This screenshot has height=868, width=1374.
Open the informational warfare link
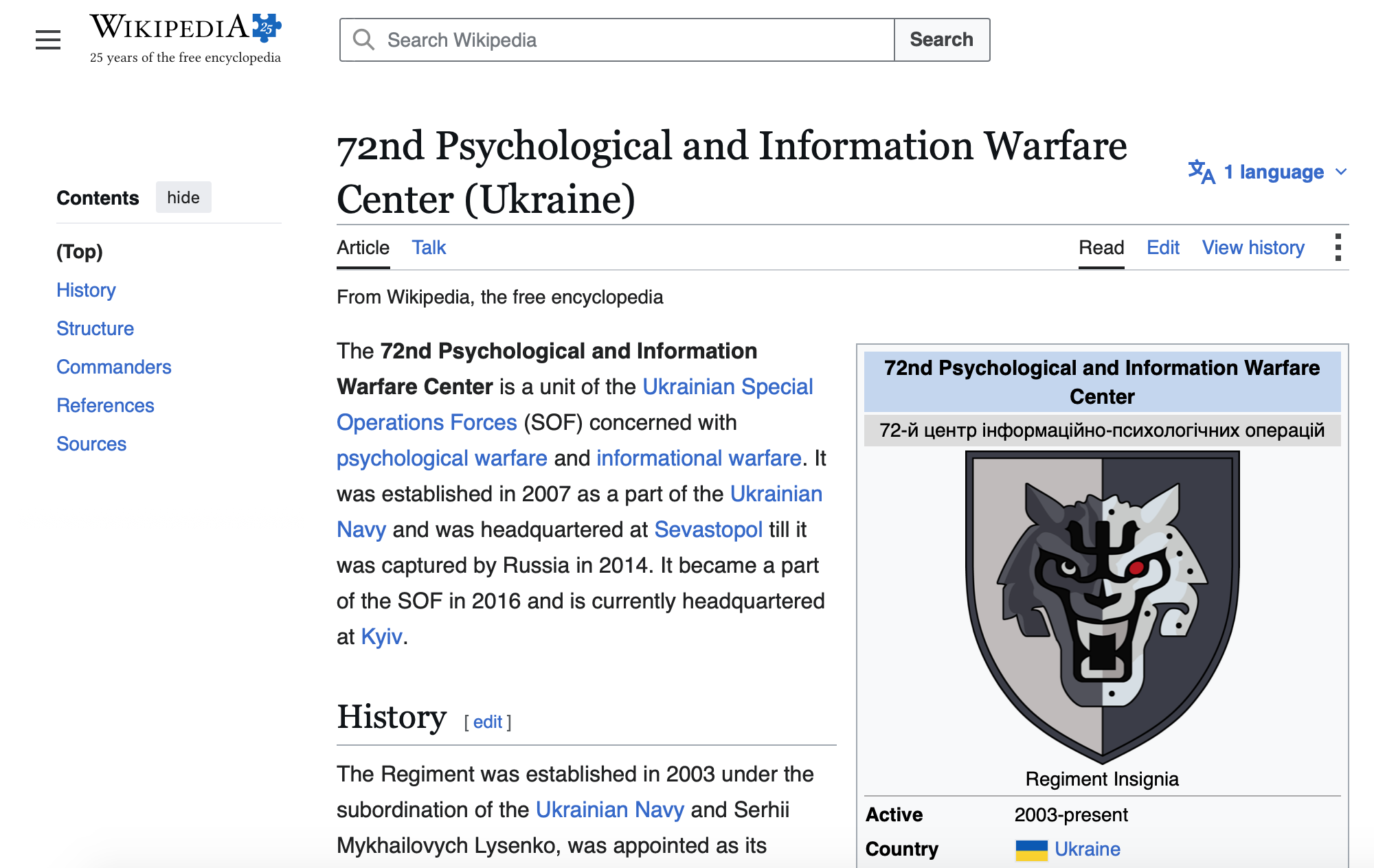pyautogui.click(x=699, y=458)
